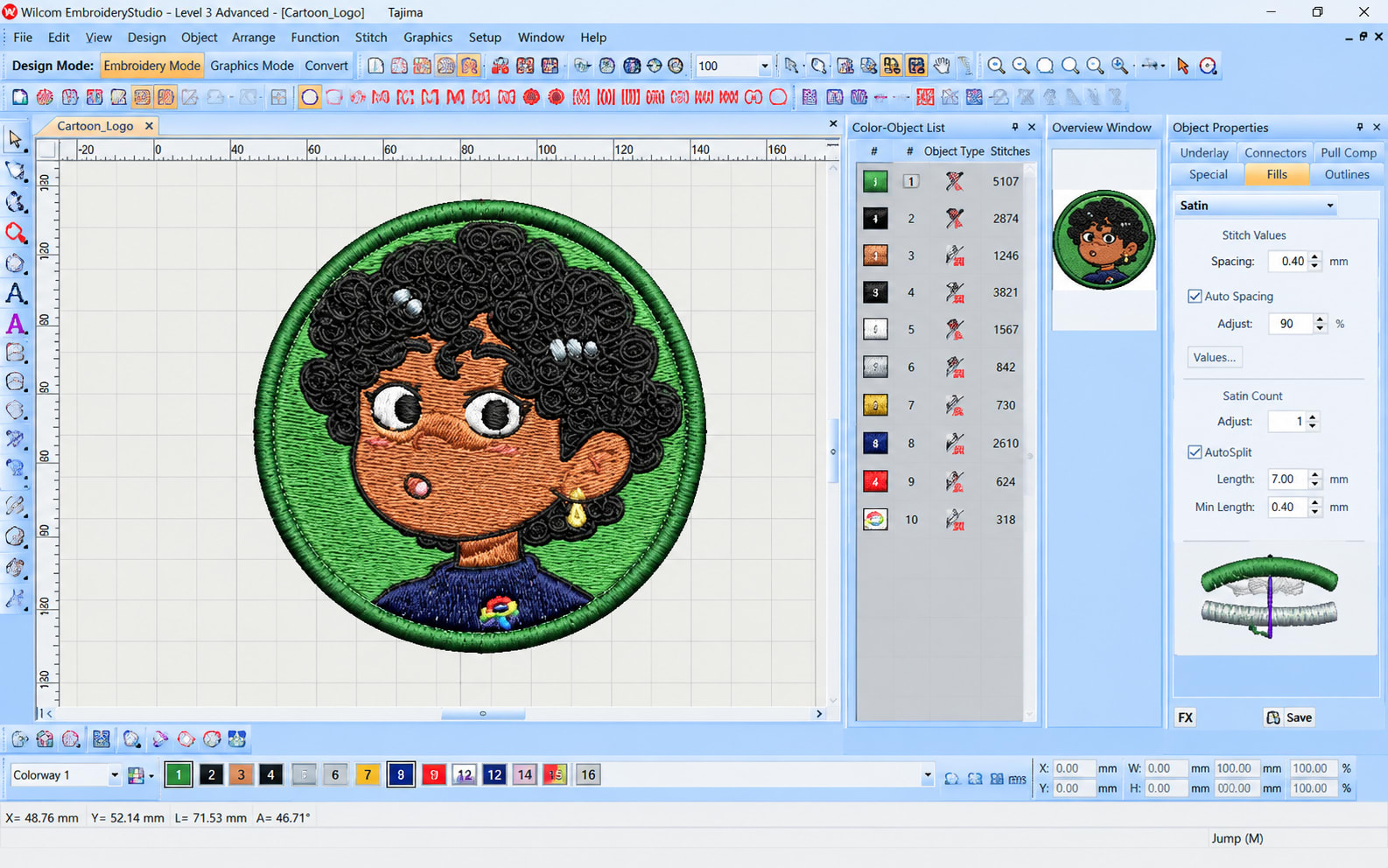This screenshot has height=868, width=1388.
Task: Select yellow color swatch 7 in palette
Action: [x=368, y=775]
